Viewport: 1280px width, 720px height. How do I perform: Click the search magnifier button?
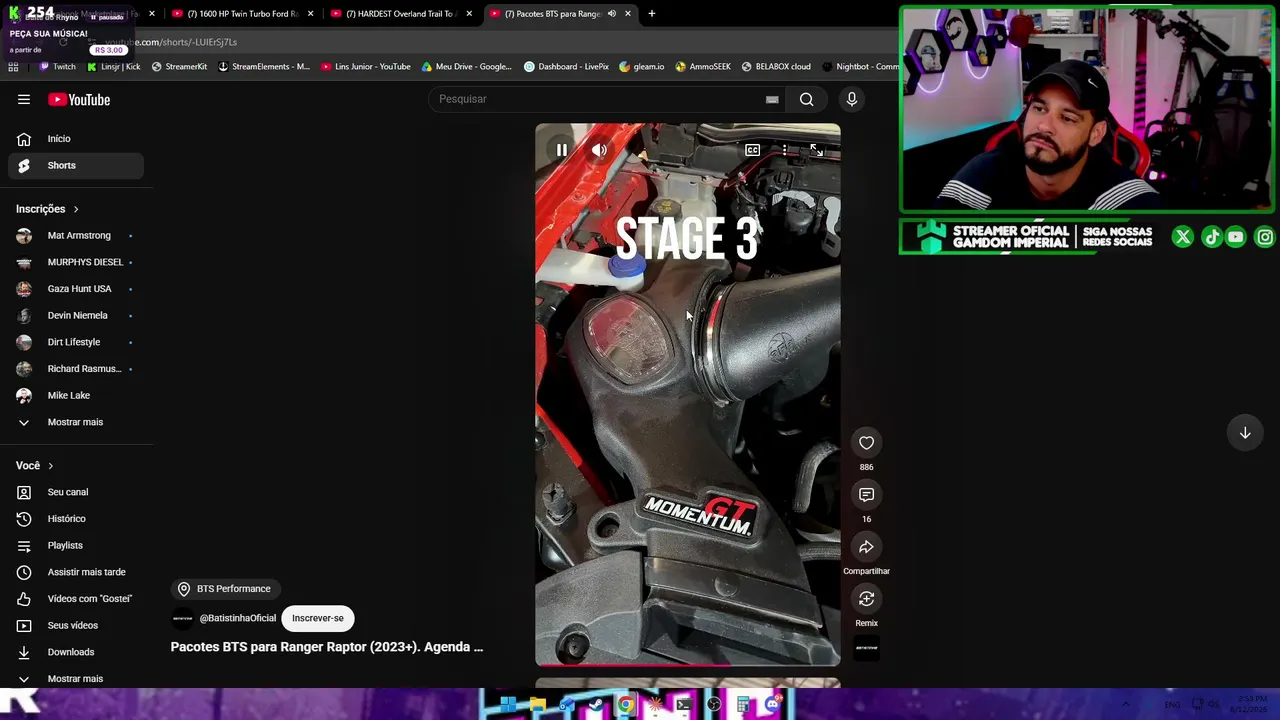coord(806,99)
